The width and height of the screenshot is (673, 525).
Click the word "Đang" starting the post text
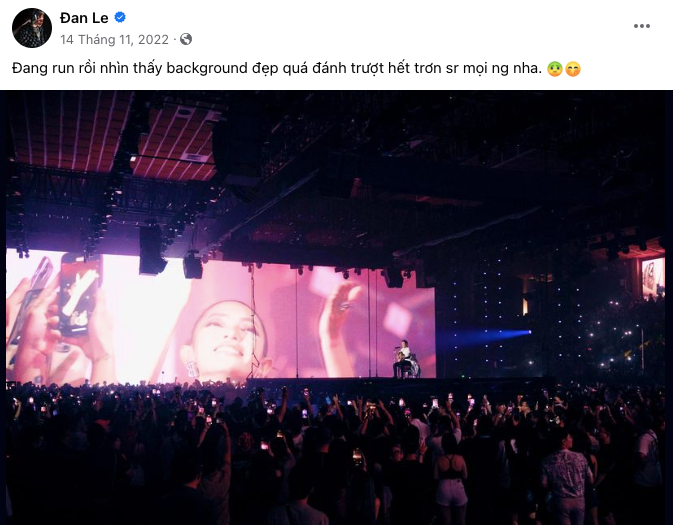click(30, 69)
